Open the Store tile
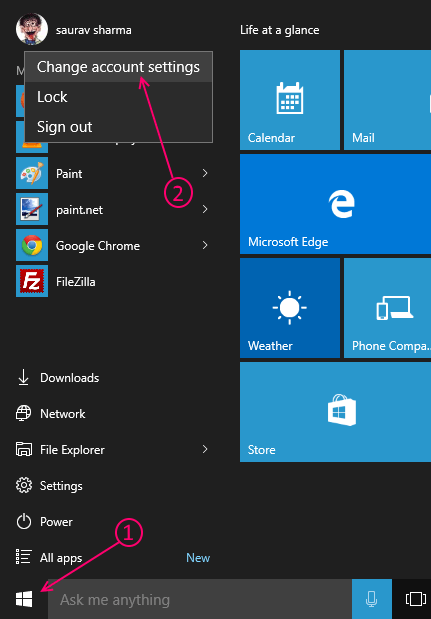431x619 pixels. 335,412
